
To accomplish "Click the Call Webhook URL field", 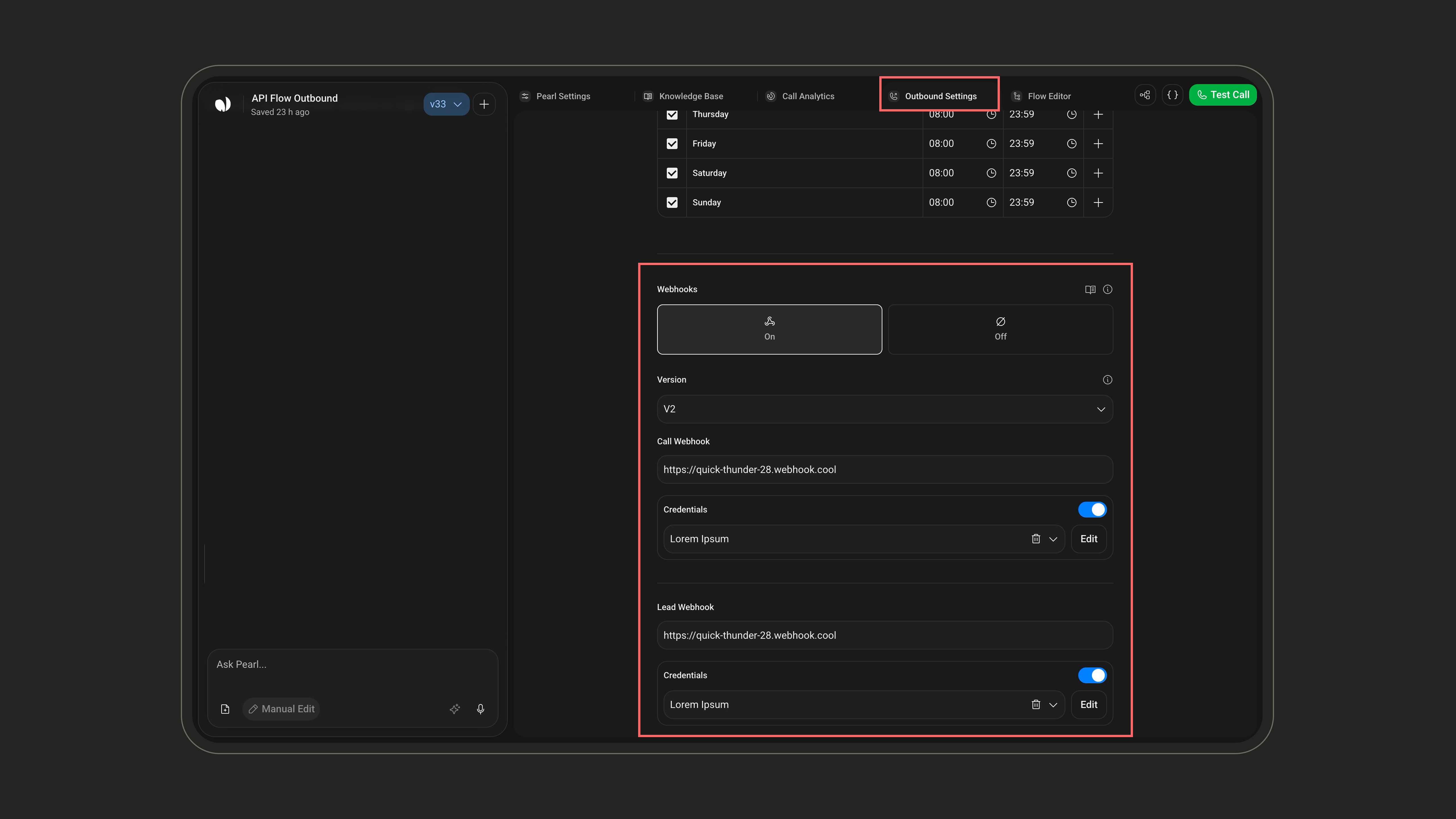I will click(885, 470).
